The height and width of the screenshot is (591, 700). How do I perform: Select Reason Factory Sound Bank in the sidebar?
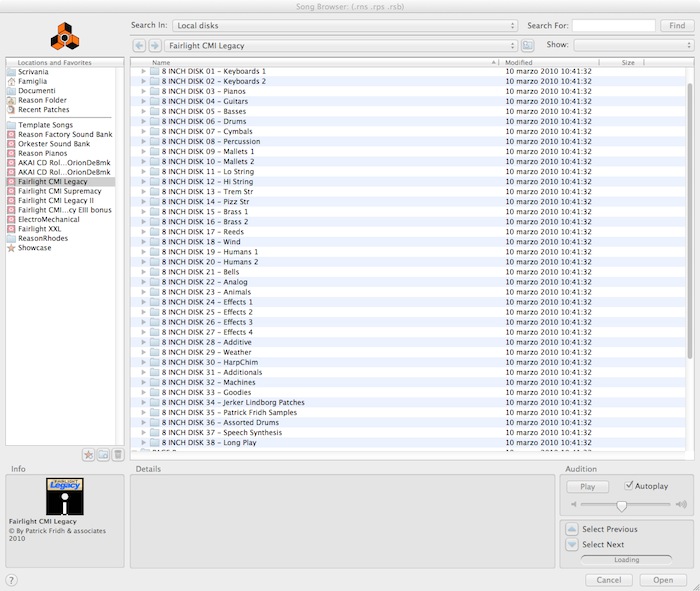[65, 134]
